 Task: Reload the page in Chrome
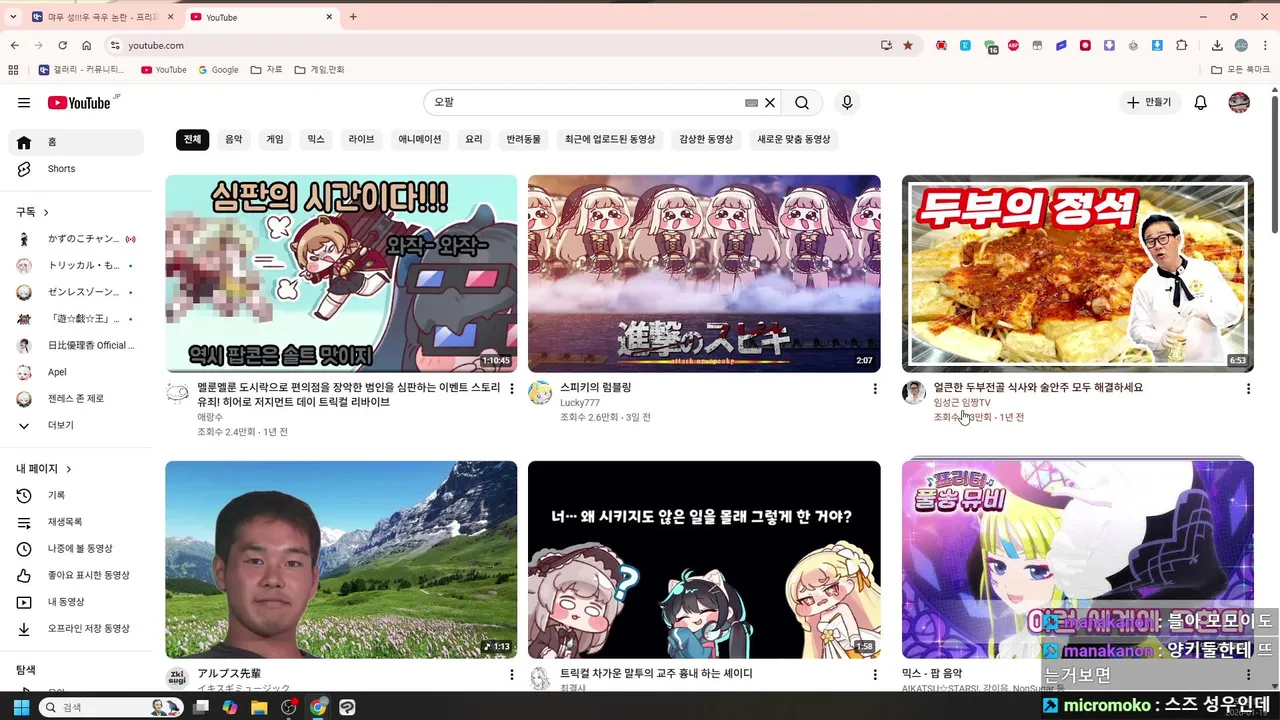[x=62, y=45]
